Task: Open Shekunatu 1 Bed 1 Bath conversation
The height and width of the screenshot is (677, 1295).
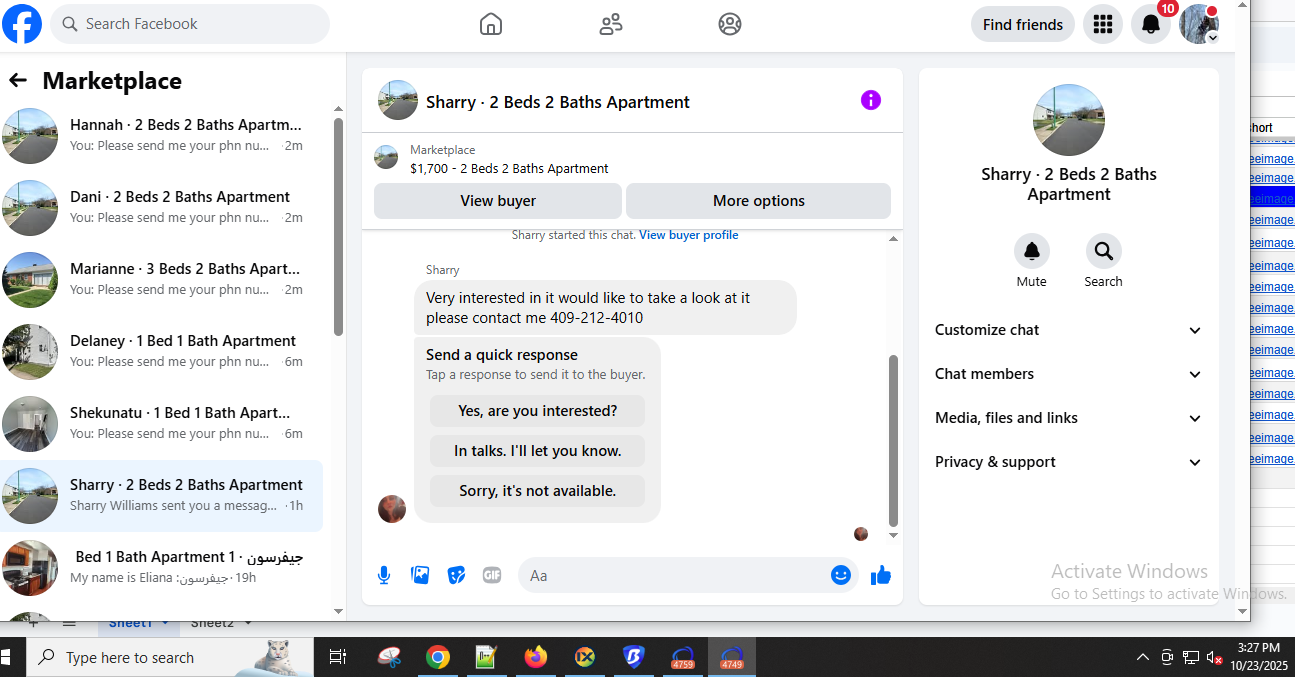Action: 161,424
